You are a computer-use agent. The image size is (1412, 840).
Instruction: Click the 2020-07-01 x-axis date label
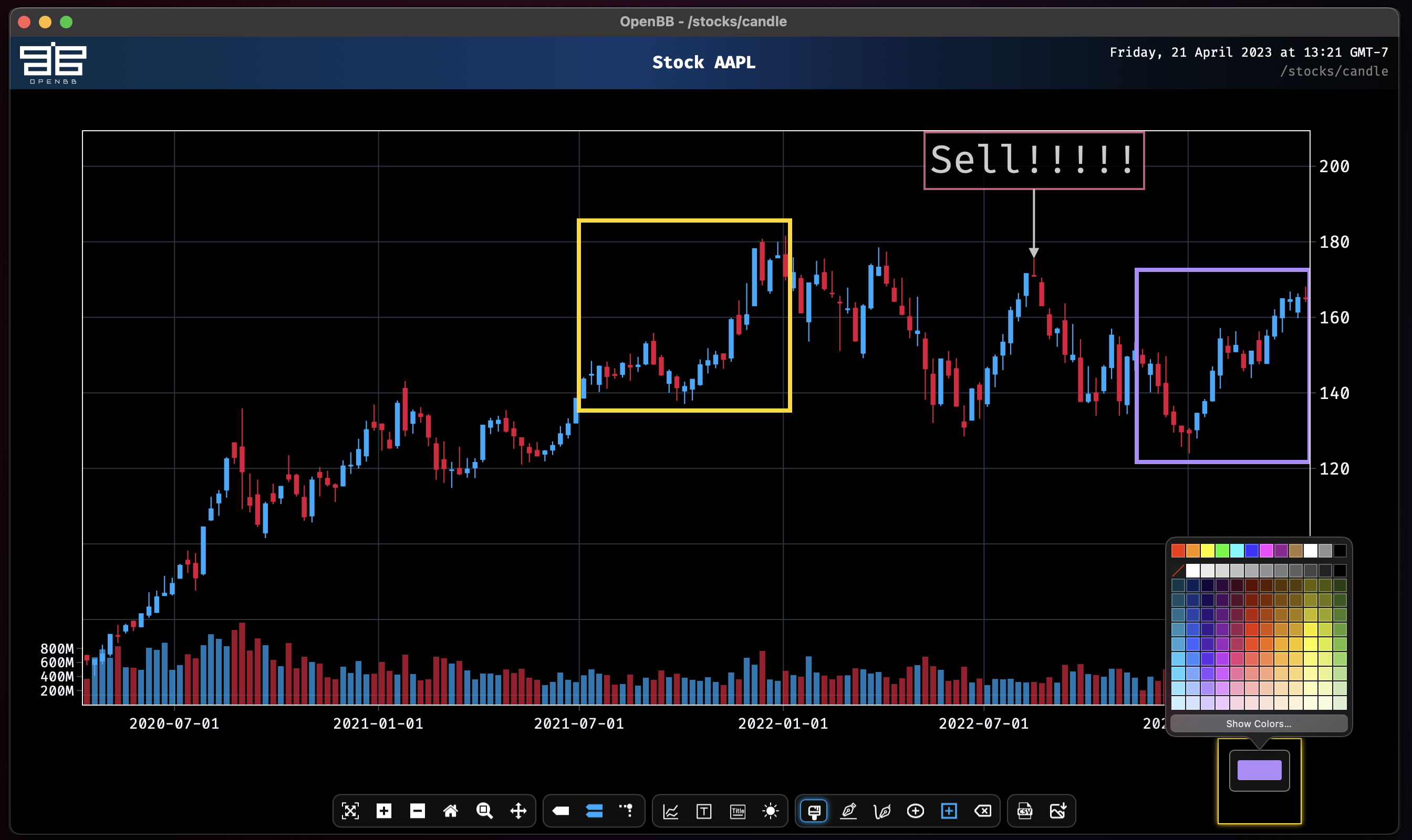coord(174,723)
